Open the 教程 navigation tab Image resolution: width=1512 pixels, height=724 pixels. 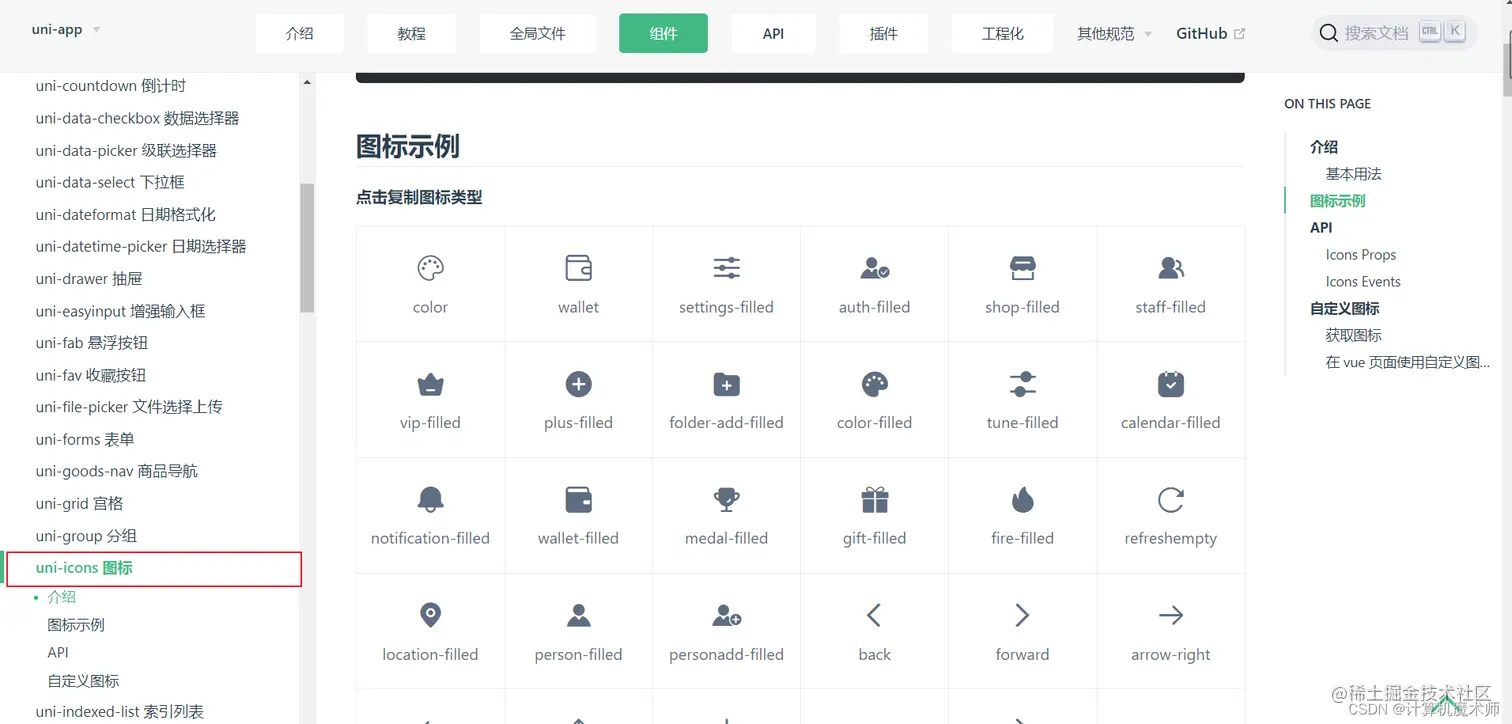click(412, 33)
